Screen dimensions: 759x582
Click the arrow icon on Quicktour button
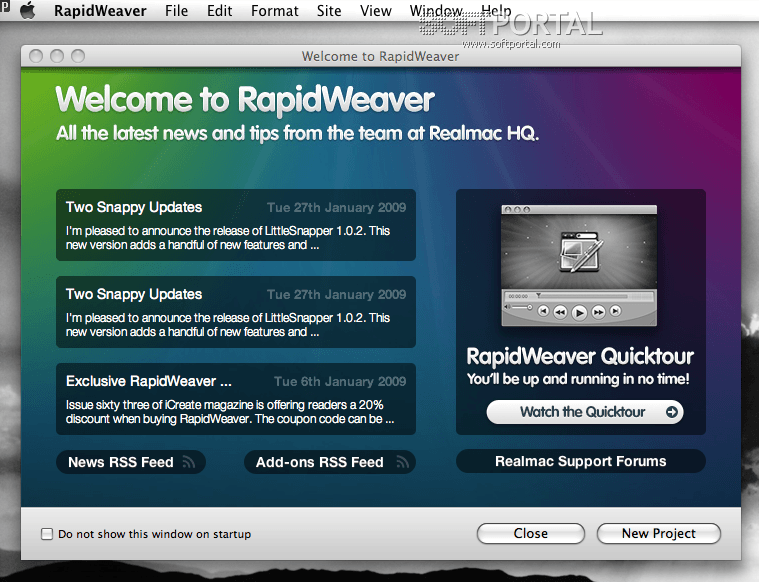pyautogui.click(x=671, y=412)
